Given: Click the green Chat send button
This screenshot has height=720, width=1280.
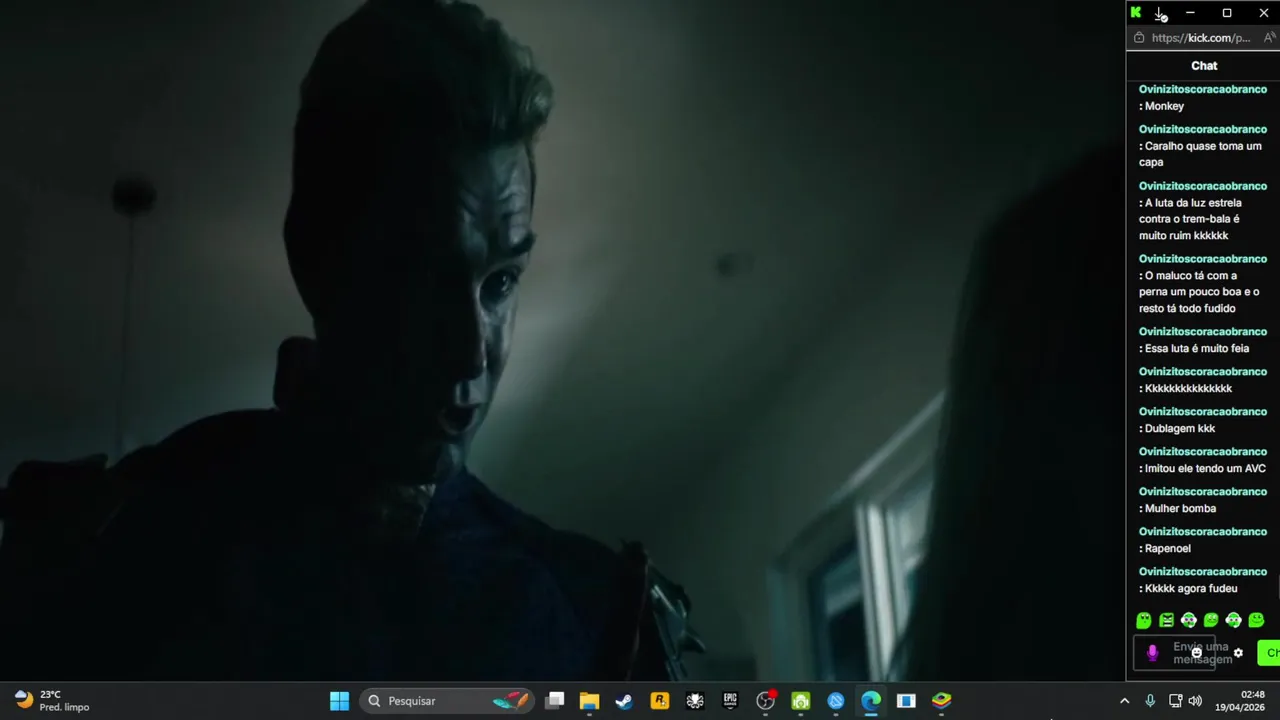Looking at the screenshot, I should pyautogui.click(x=1270, y=653).
